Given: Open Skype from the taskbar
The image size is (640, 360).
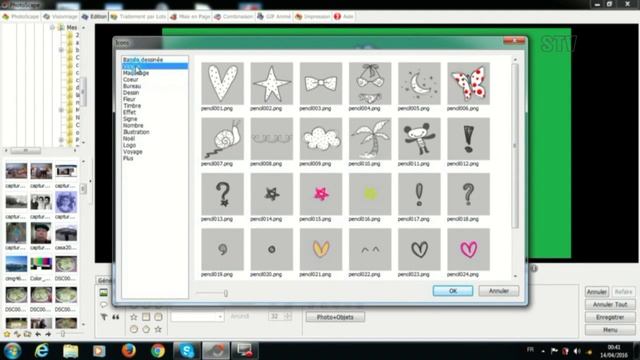Looking at the screenshot, I should click(x=187, y=351).
